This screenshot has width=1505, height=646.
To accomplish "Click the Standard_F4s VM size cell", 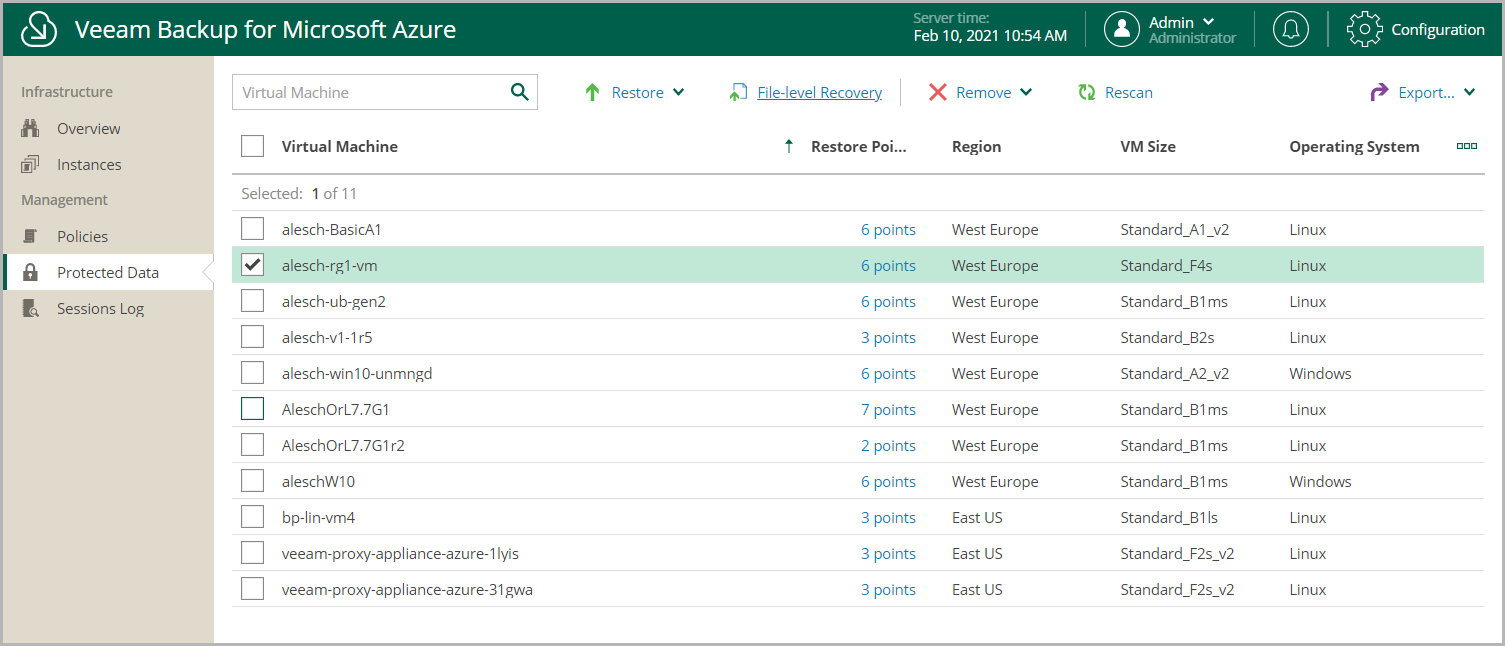I will 1166,265.
